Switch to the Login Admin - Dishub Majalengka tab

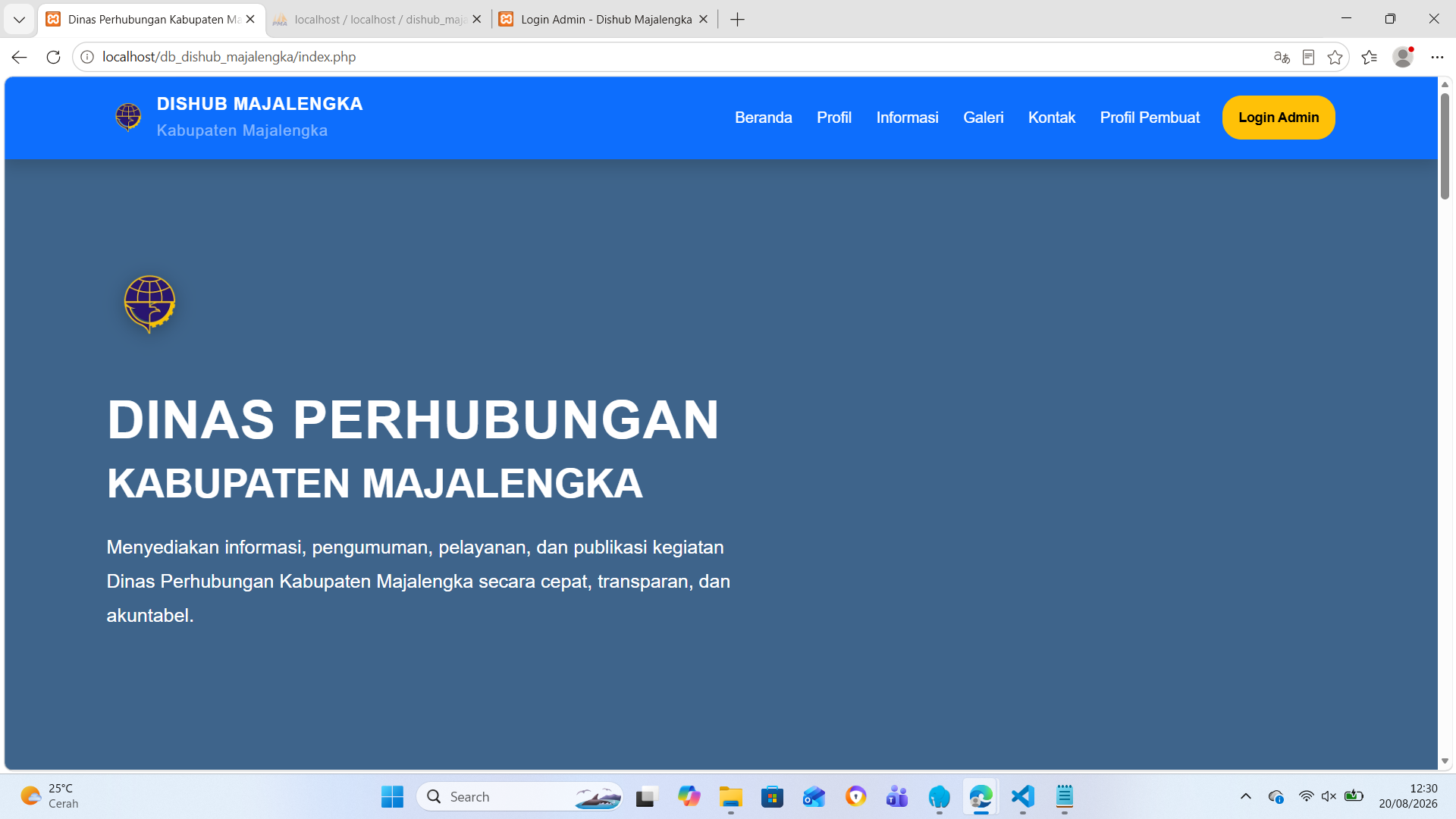[x=604, y=20]
